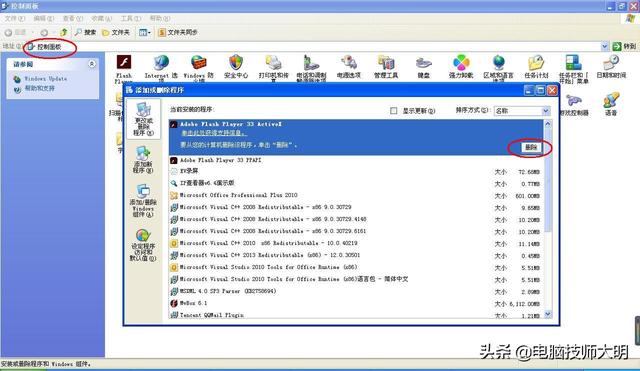Select Visual C++ 2008 Redistributable 9.0.30729 row
Screen dimensions: 640x371
356,207
